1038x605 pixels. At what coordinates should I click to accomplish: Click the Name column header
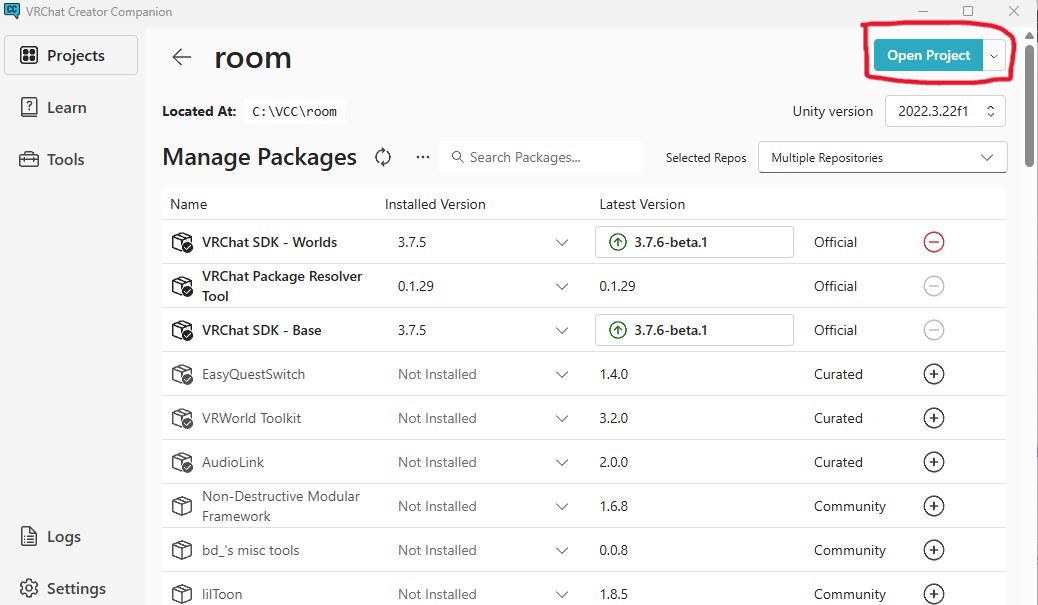(x=189, y=205)
